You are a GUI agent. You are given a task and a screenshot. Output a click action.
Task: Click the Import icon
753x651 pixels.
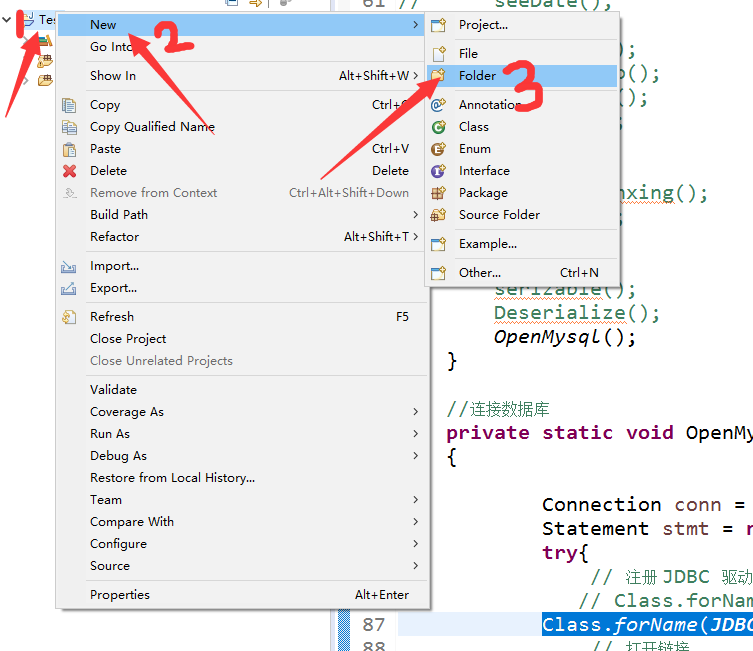click(x=69, y=266)
